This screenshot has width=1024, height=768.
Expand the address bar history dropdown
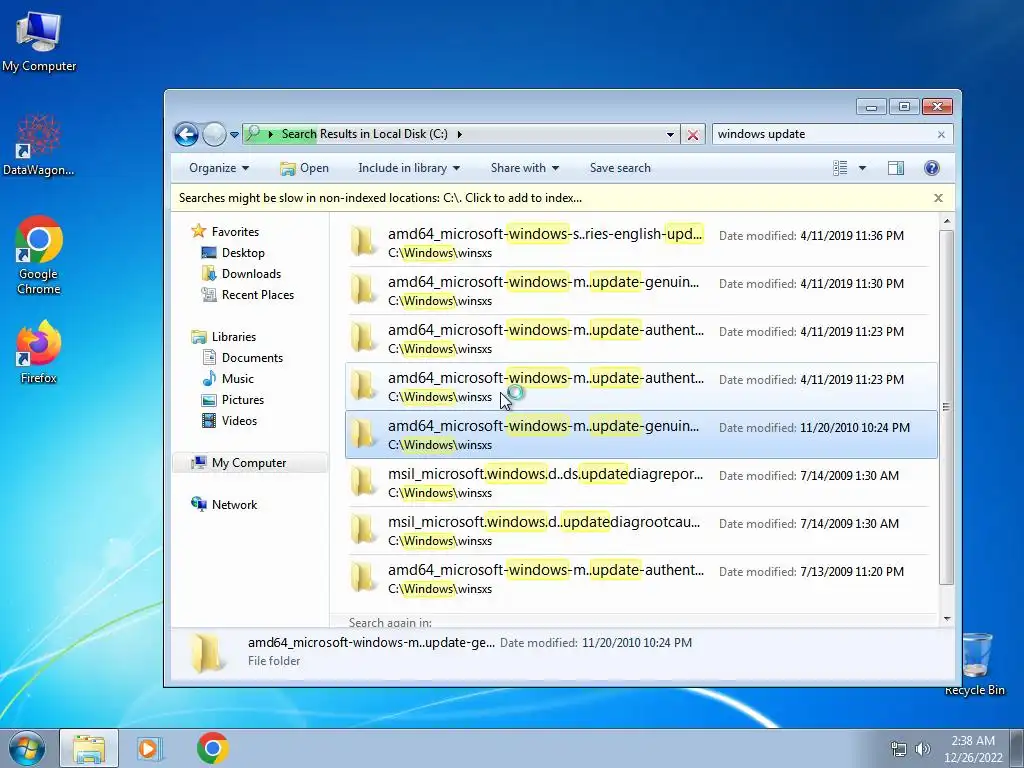(670, 135)
